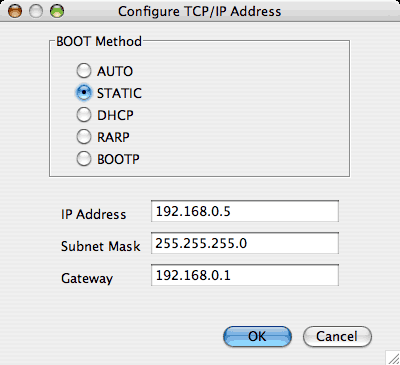
Task: Click the resize grip in window corner
Action: (393, 358)
